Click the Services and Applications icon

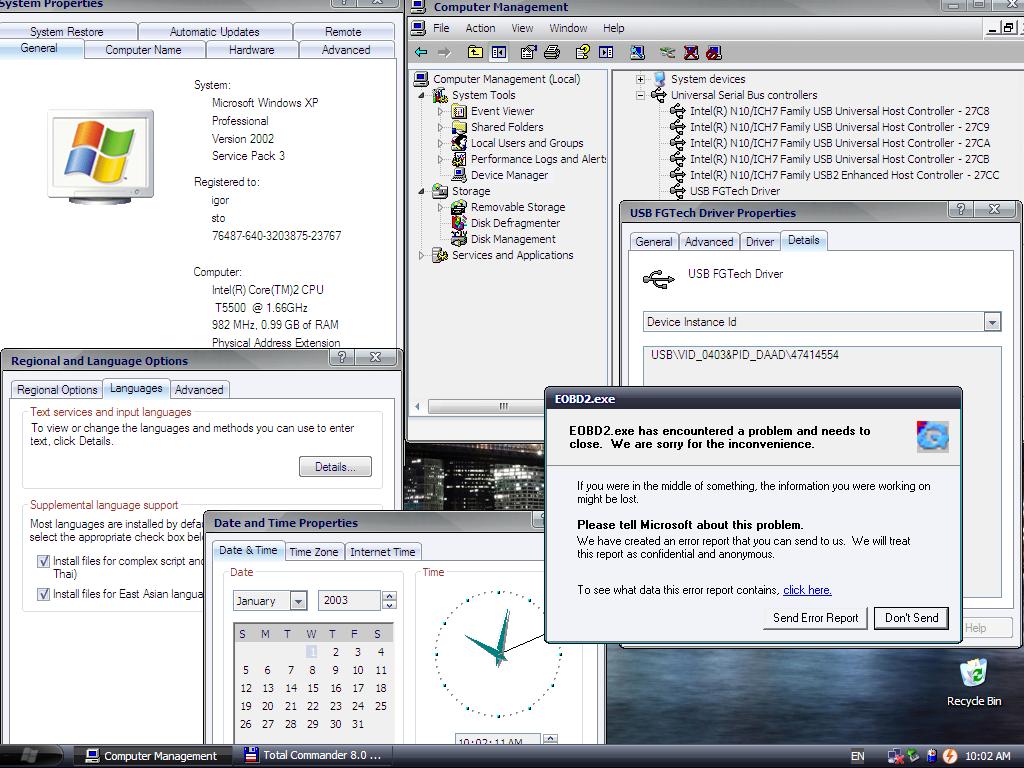click(x=440, y=255)
